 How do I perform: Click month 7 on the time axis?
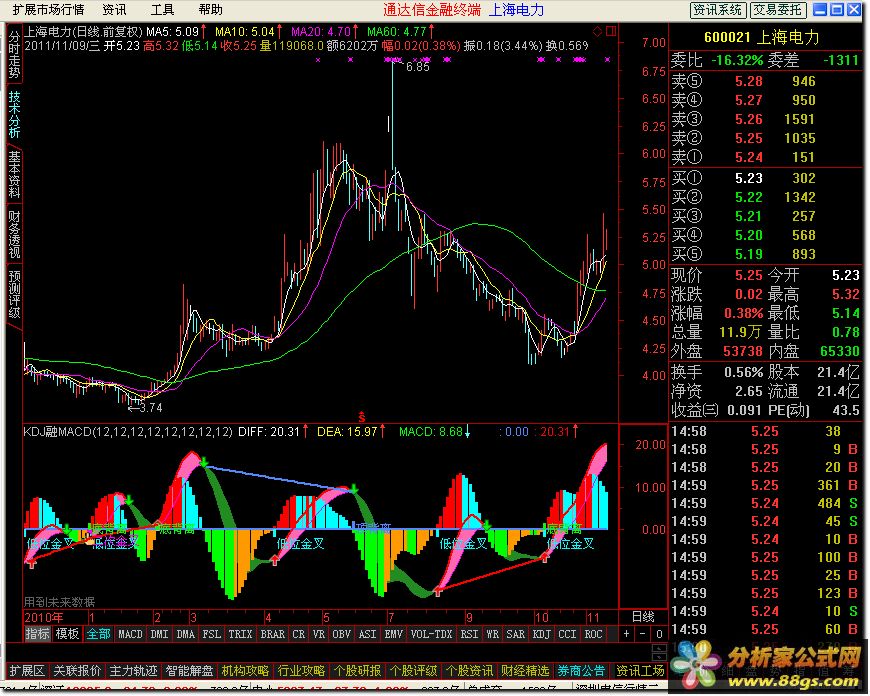click(391, 617)
